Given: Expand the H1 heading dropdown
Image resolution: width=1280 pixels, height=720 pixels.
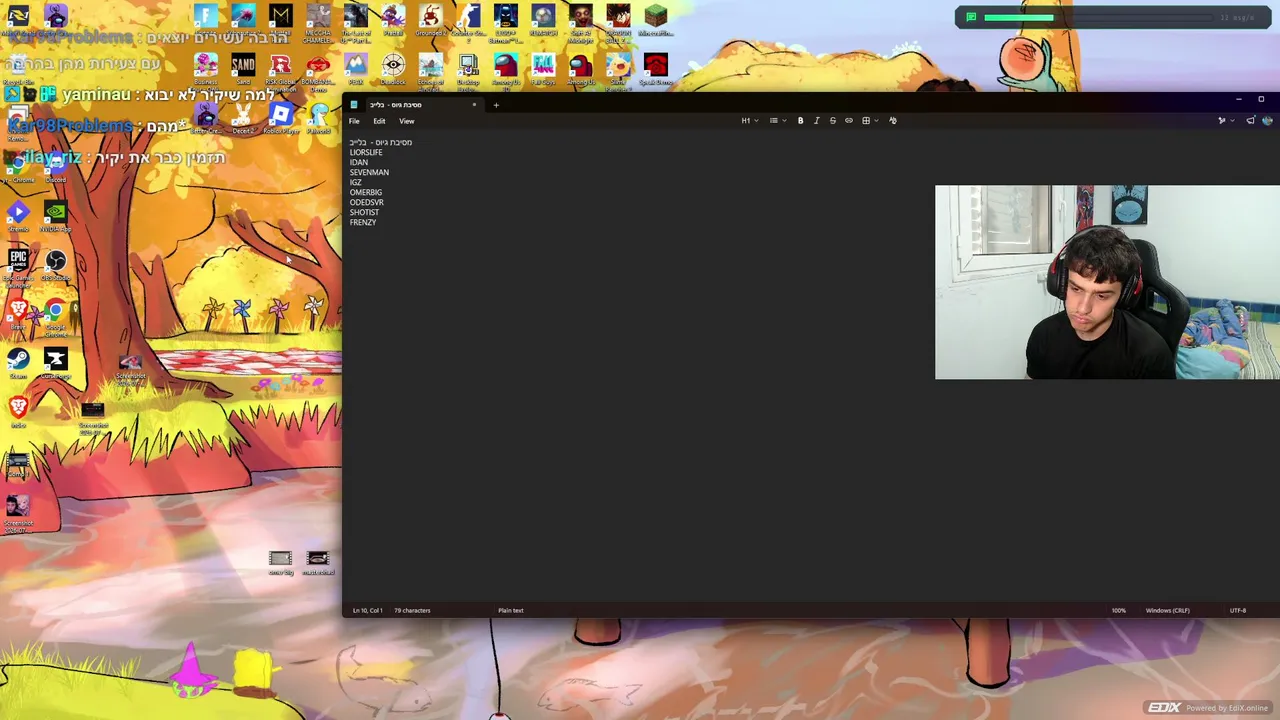Looking at the screenshot, I should [x=750, y=121].
